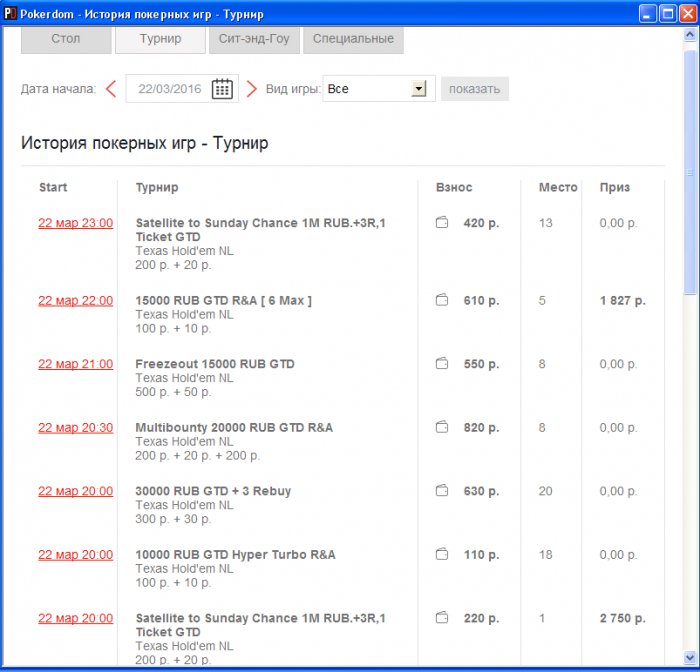Click the Место column header
Screen dimensions: 700x672
pyautogui.click(x=558, y=187)
